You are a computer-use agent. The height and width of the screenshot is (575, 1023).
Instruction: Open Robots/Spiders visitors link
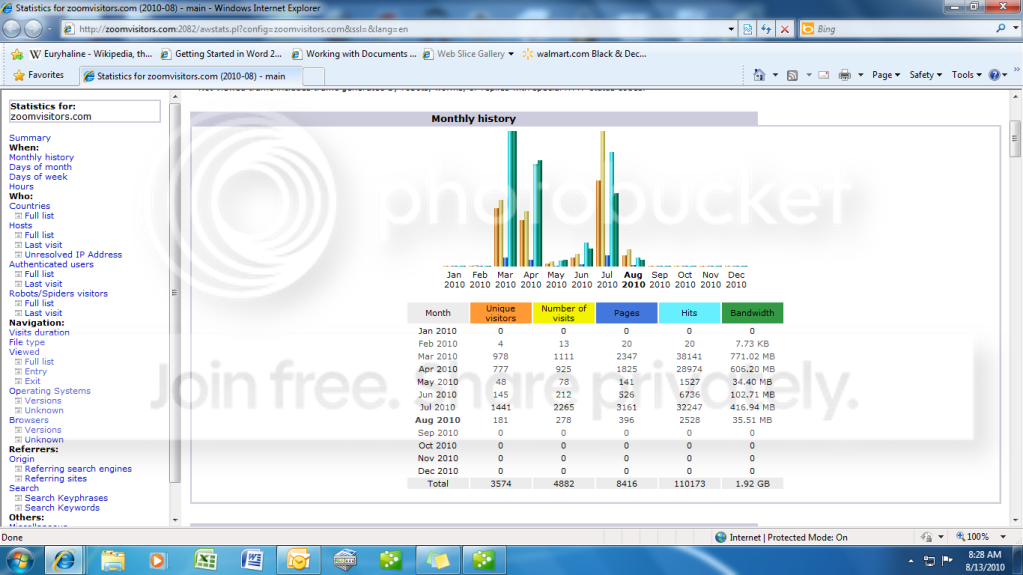[58, 294]
